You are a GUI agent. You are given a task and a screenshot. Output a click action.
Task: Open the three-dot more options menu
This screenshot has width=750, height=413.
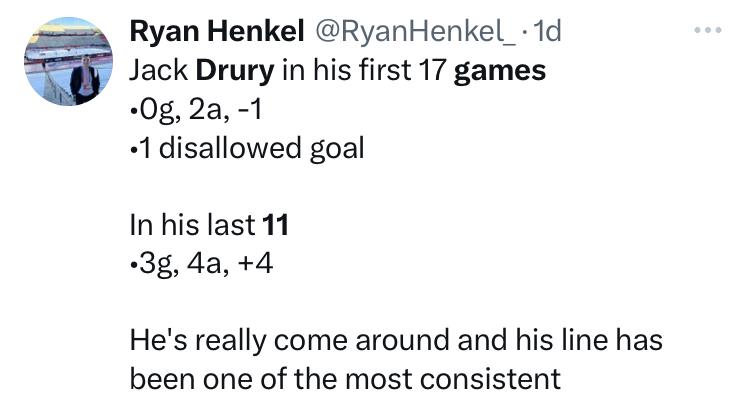(708, 30)
